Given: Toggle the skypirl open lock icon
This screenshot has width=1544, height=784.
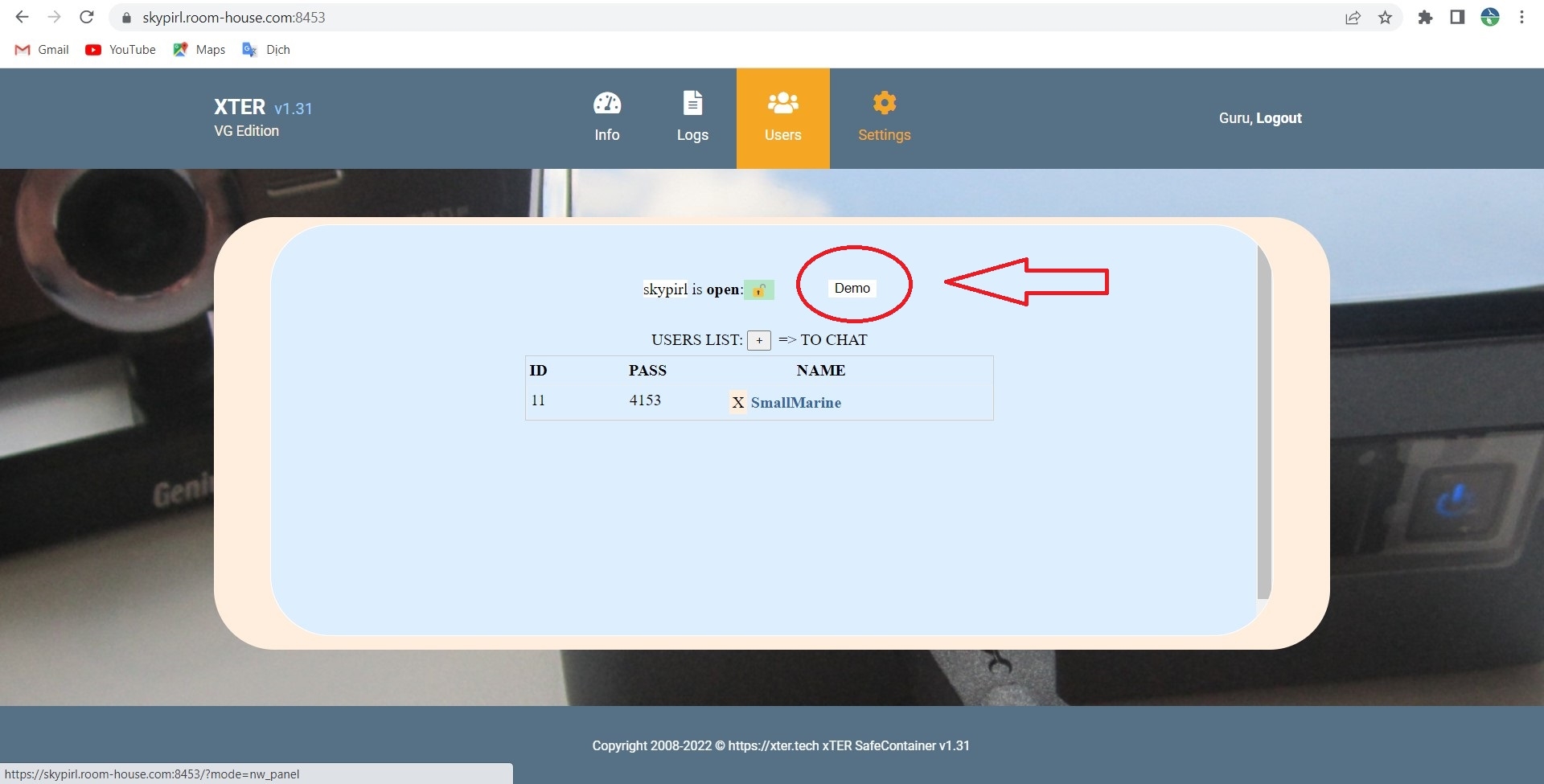Looking at the screenshot, I should (x=758, y=290).
